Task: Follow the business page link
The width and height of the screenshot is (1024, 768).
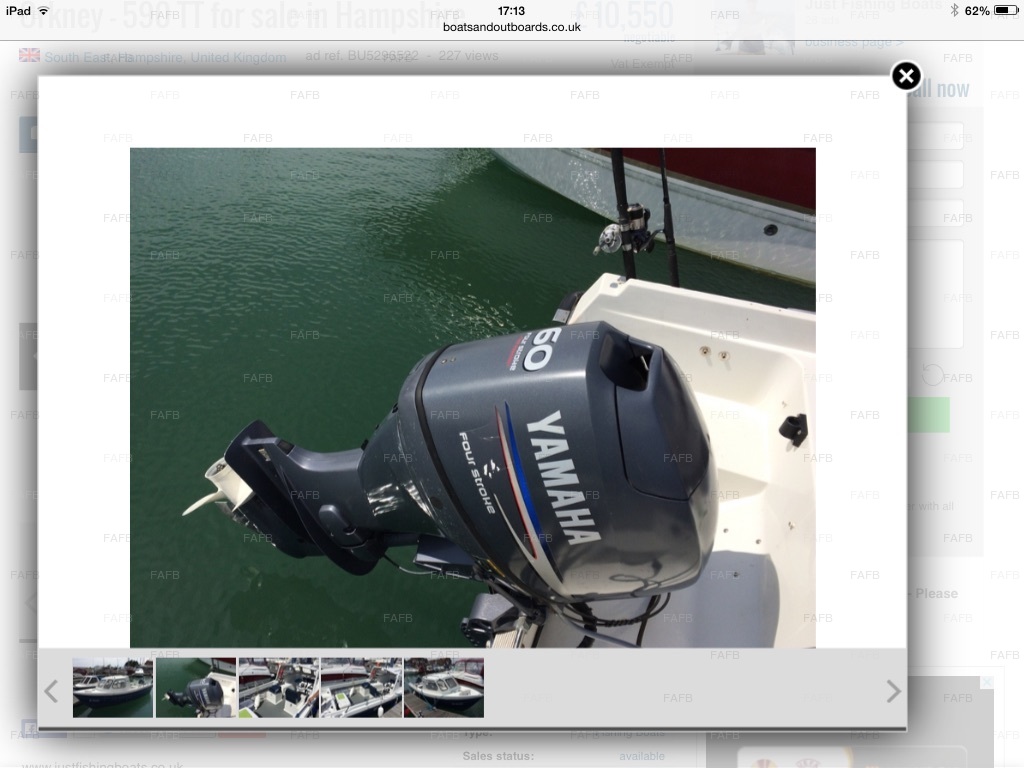Action: 853,43
